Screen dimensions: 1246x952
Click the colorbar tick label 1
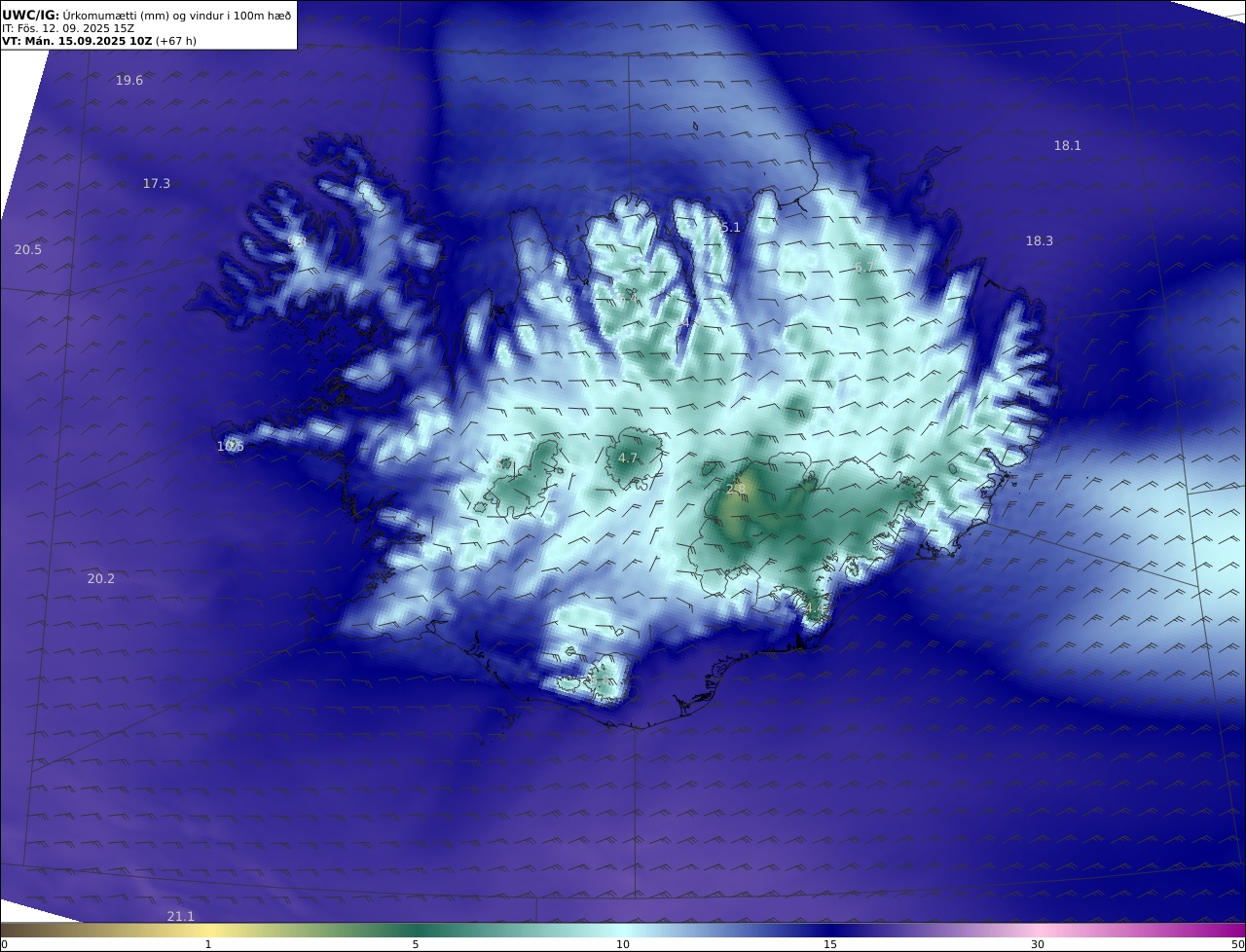click(207, 944)
